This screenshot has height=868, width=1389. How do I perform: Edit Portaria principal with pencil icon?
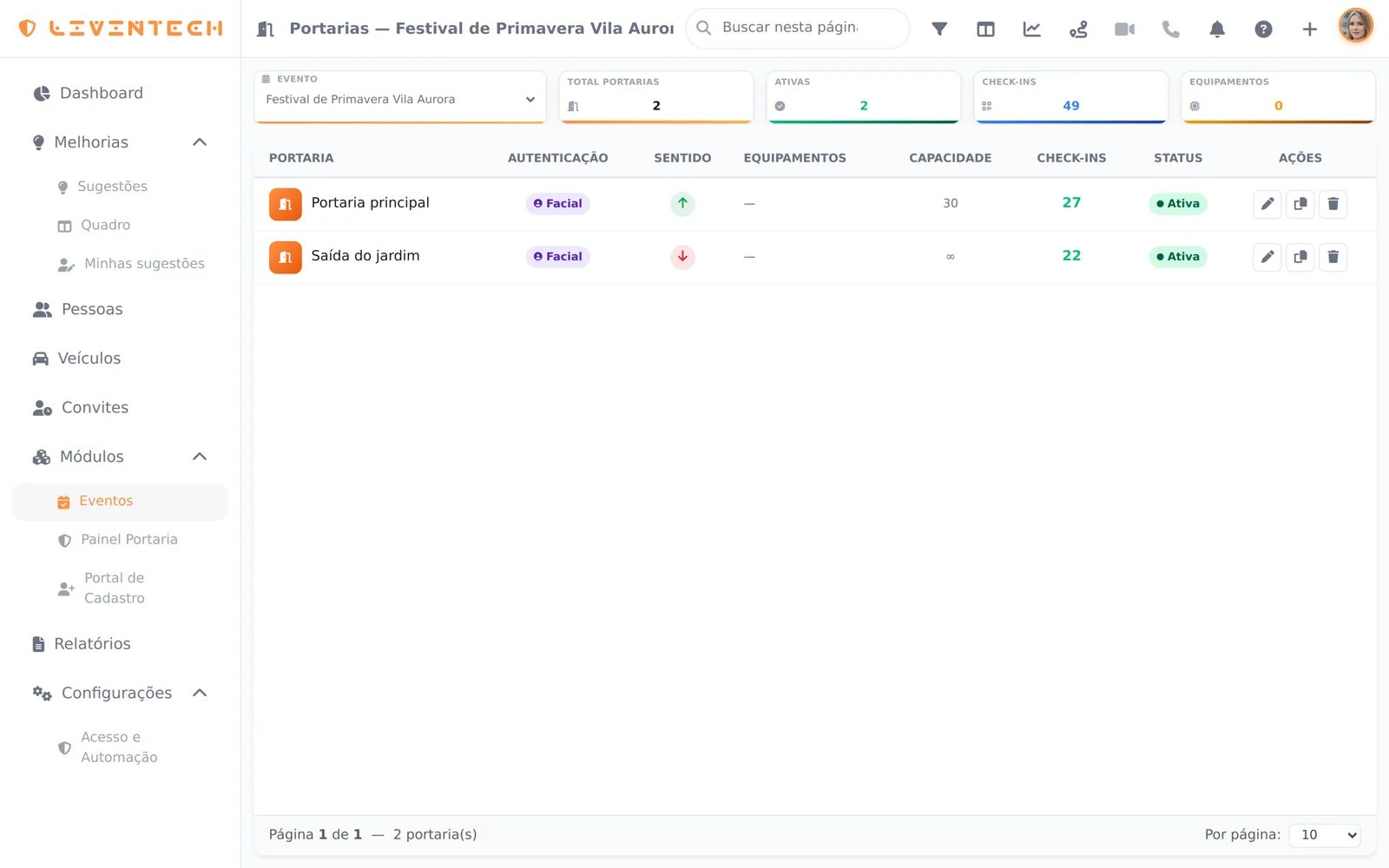point(1267,204)
